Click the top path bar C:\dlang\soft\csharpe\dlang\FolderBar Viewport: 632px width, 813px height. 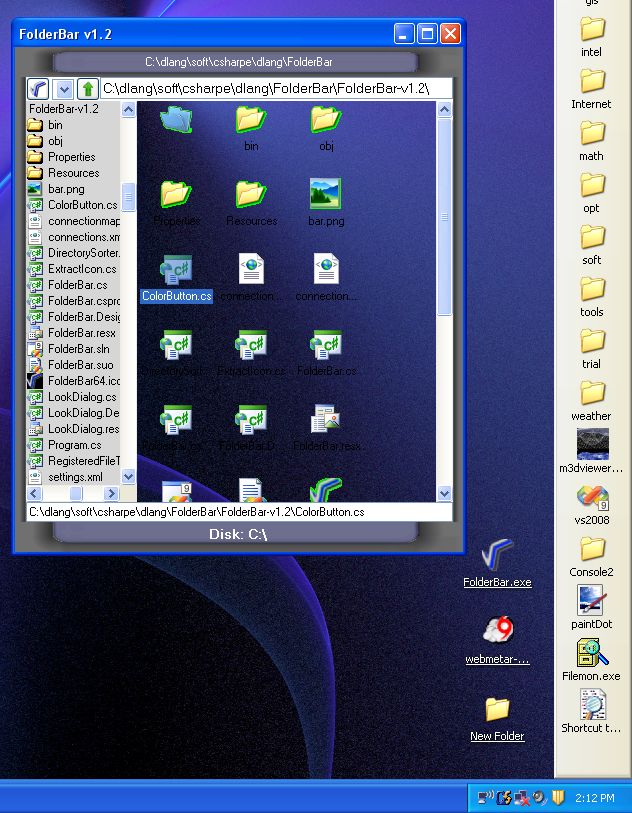[x=236, y=62]
